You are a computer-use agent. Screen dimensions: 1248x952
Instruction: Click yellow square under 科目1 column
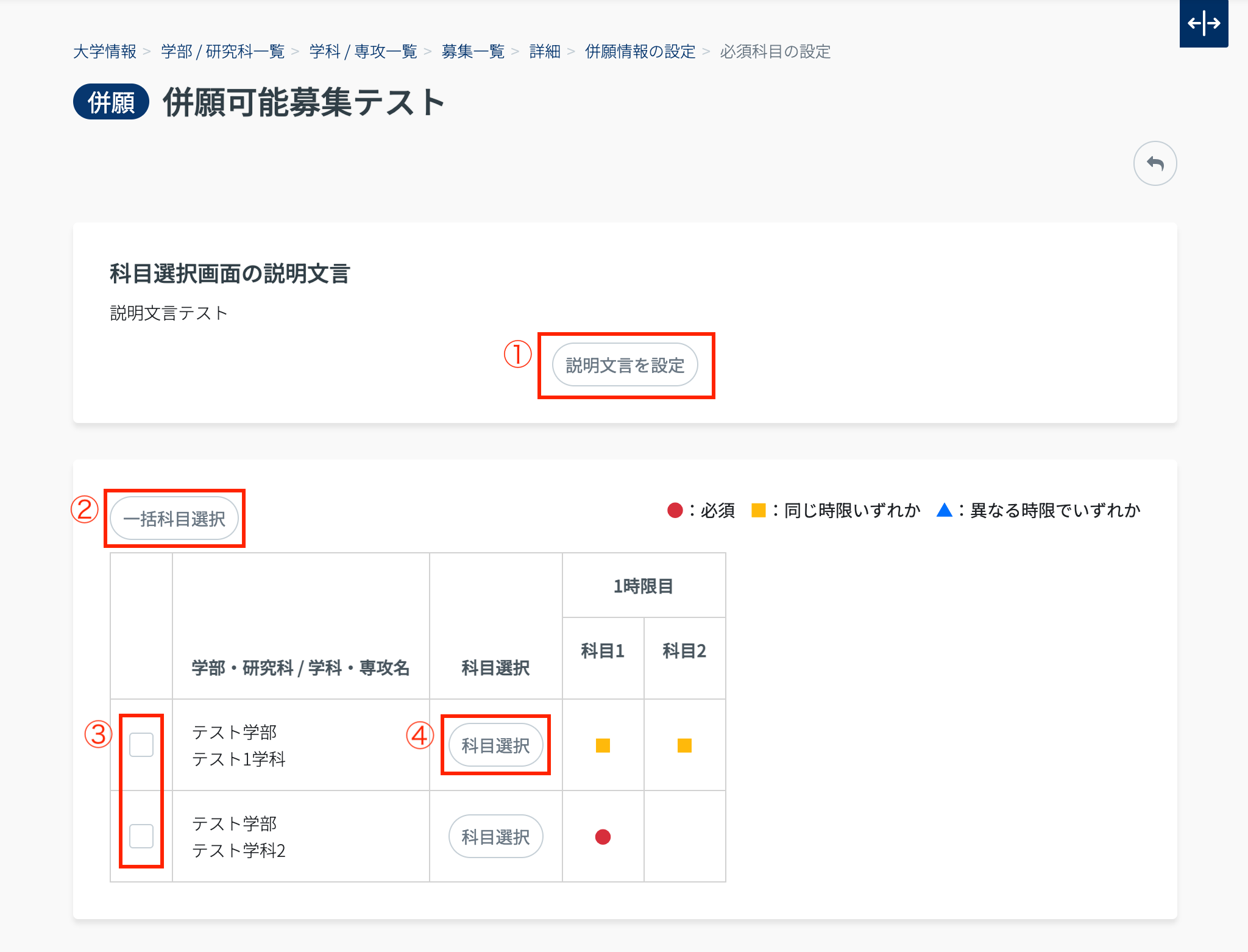point(603,745)
